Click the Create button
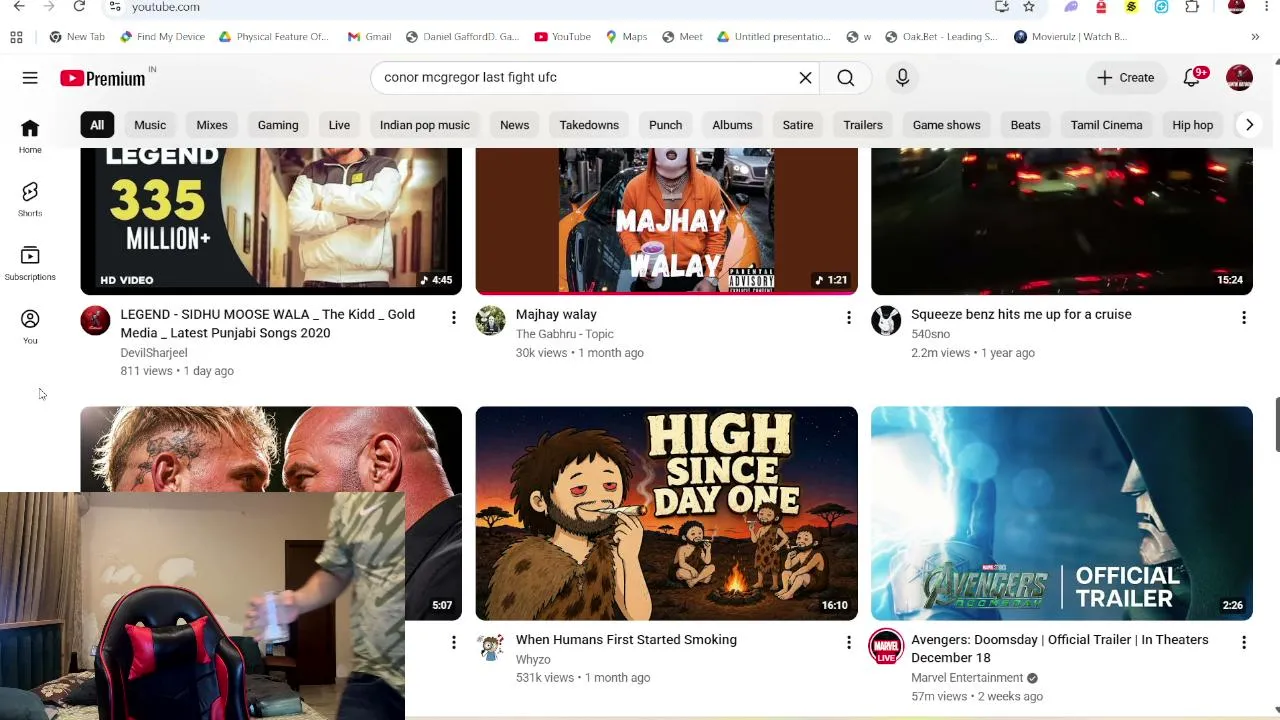This screenshot has height=720, width=1280. (1126, 77)
